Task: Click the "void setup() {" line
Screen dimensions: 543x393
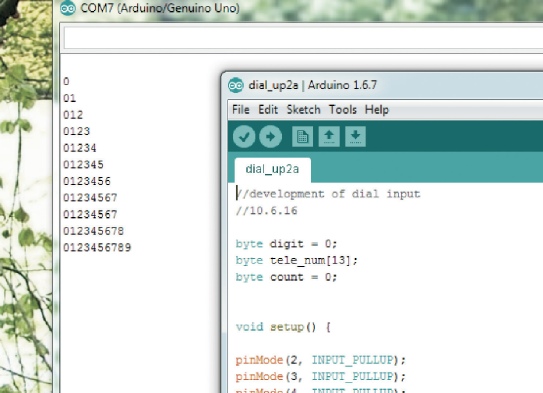Action: coord(283,327)
